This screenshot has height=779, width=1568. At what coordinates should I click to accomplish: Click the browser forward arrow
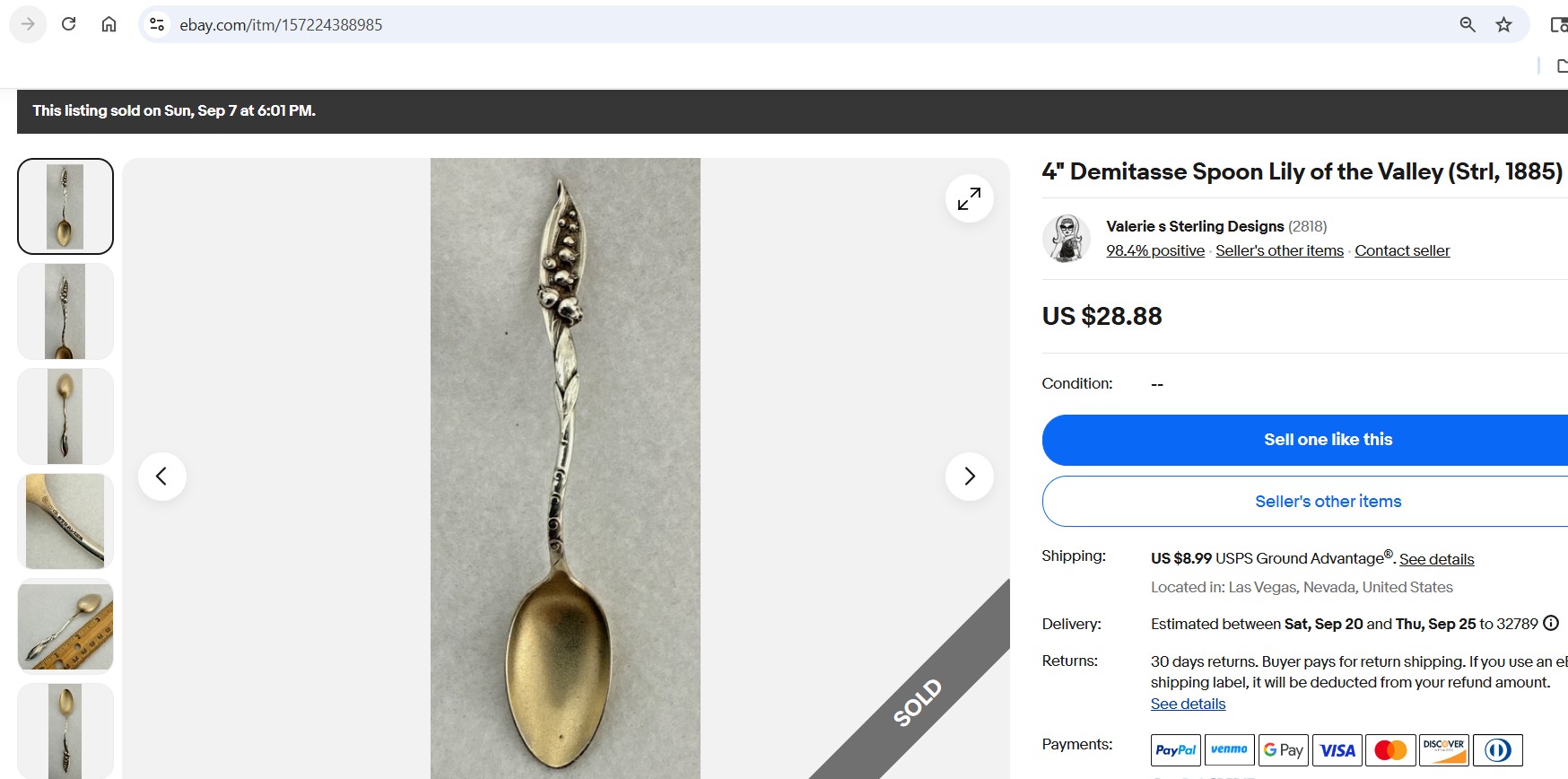pyautogui.click(x=28, y=24)
